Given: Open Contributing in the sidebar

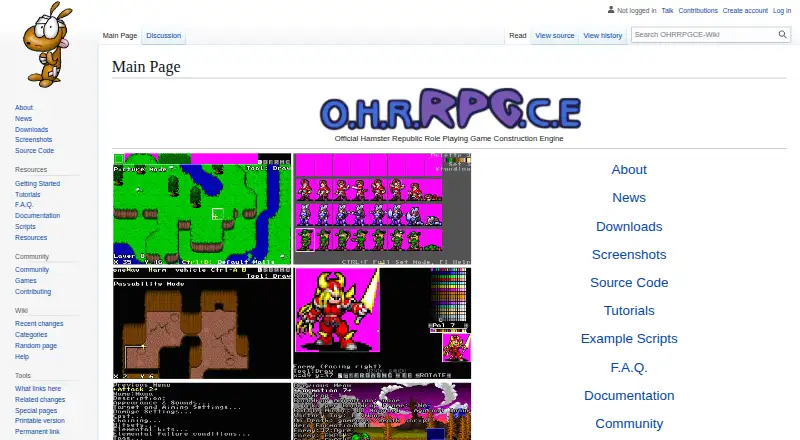Looking at the screenshot, I should tap(33, 291).
